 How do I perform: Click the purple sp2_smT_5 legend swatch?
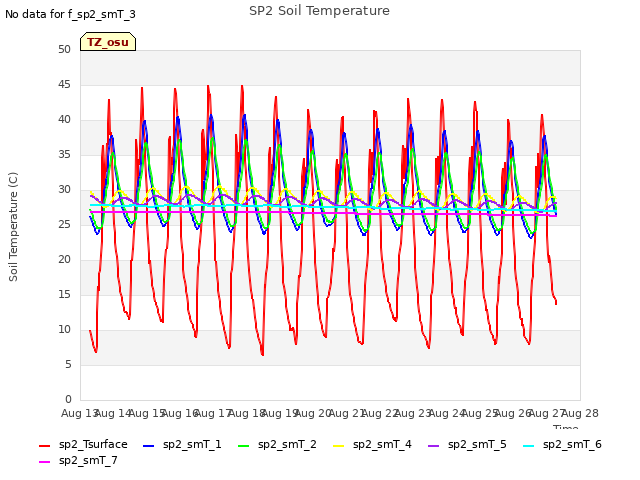[433, 446]
